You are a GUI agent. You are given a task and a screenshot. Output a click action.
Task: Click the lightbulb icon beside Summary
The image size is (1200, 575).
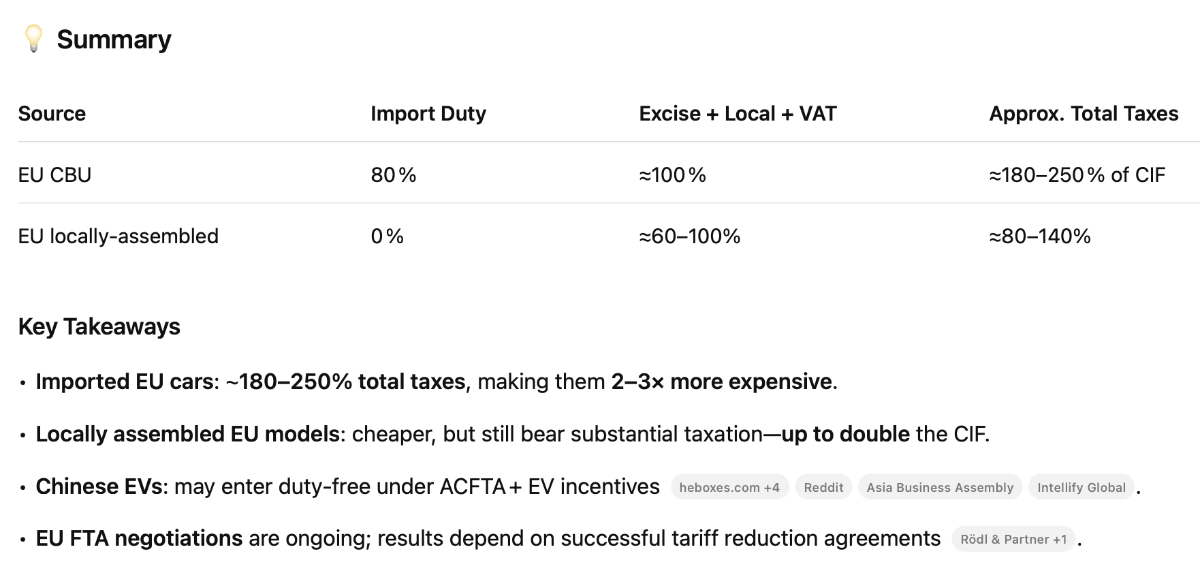33,39
